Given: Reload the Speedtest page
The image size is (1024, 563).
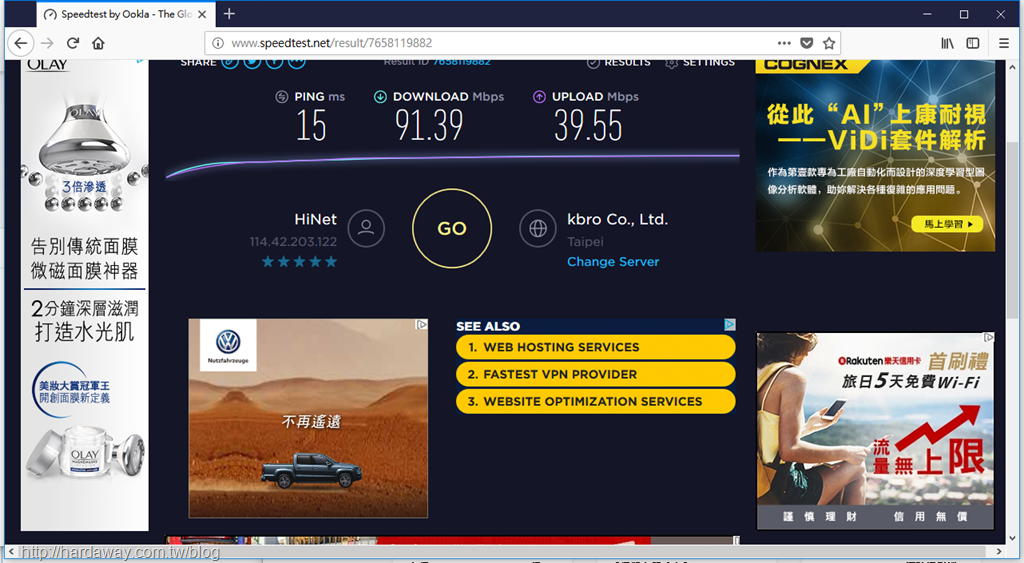Looking at the screenshot, I should [72, 43].
